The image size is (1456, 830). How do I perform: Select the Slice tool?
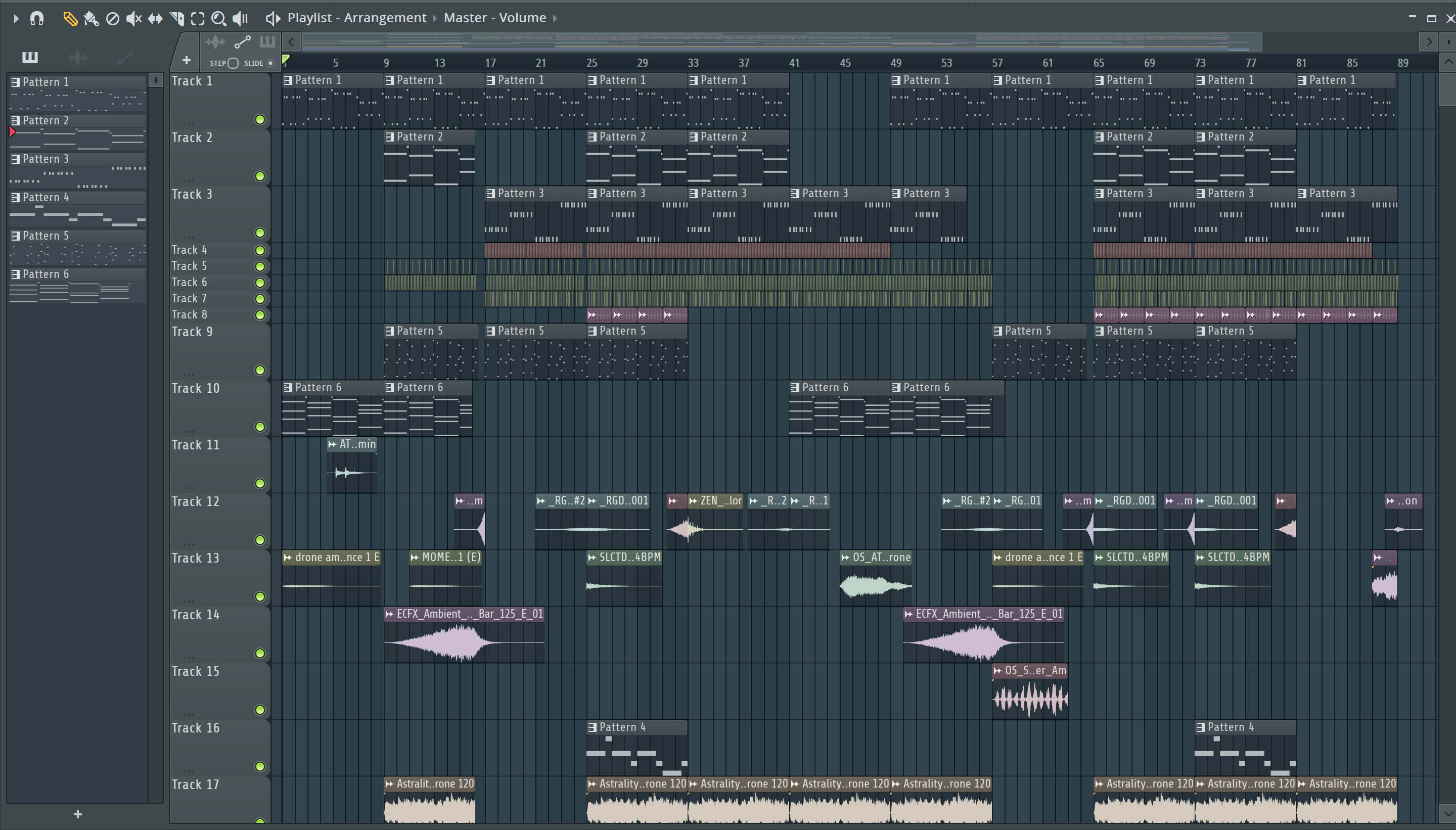[x=177, y=19]
